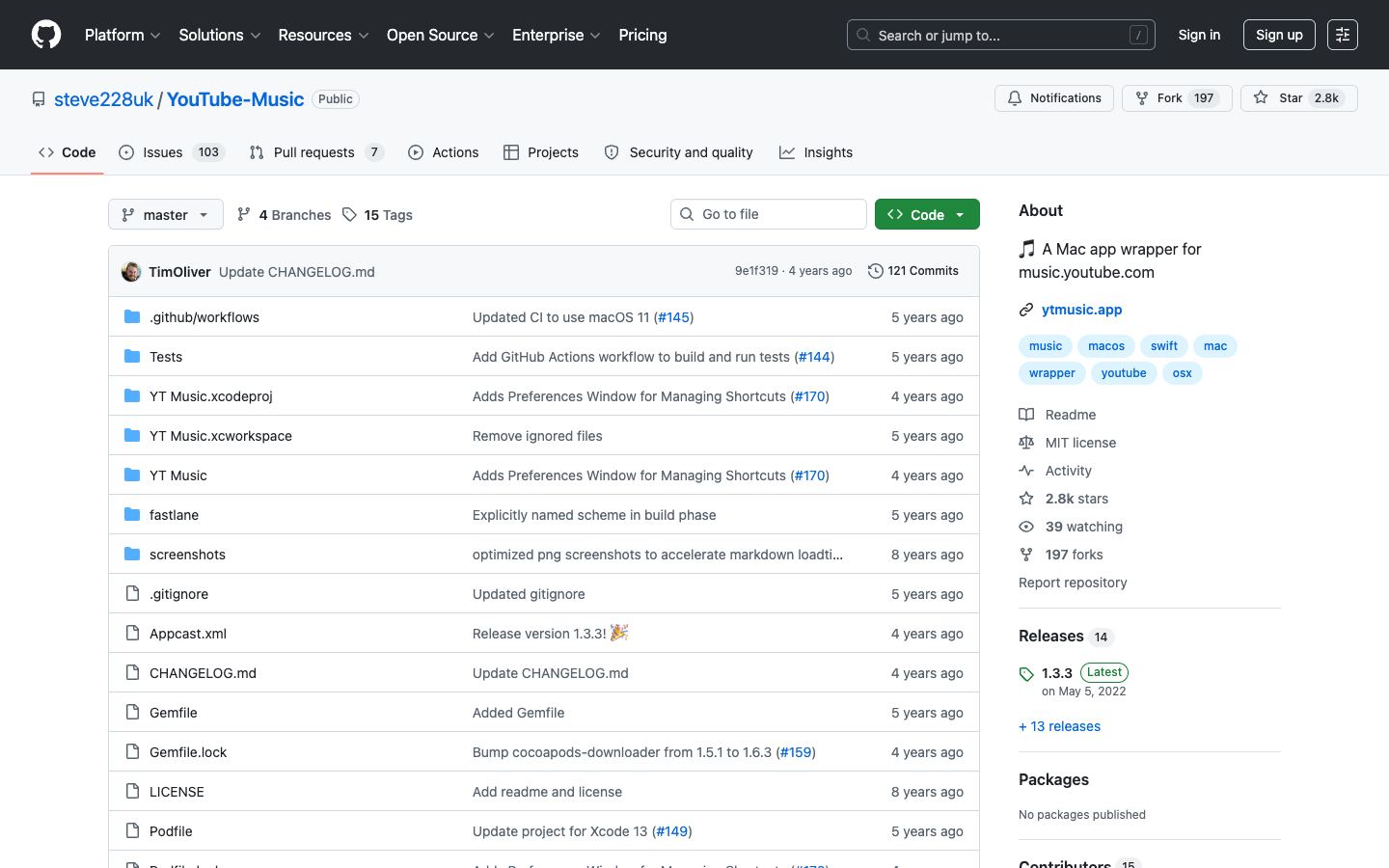Select the swift topic tag
The image size is (1389, 868).
1164,346
